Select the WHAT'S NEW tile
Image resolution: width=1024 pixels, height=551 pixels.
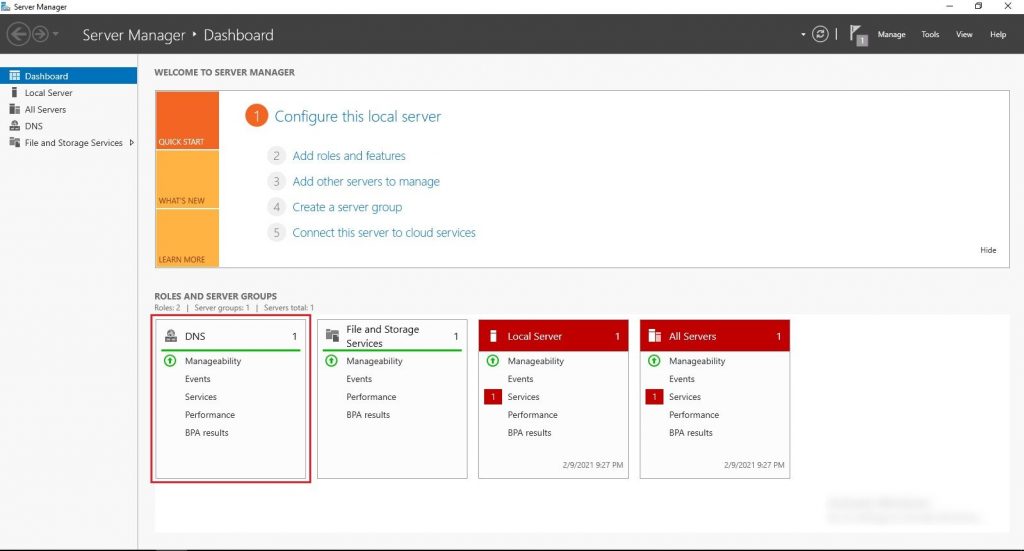(x=187, y=180)
